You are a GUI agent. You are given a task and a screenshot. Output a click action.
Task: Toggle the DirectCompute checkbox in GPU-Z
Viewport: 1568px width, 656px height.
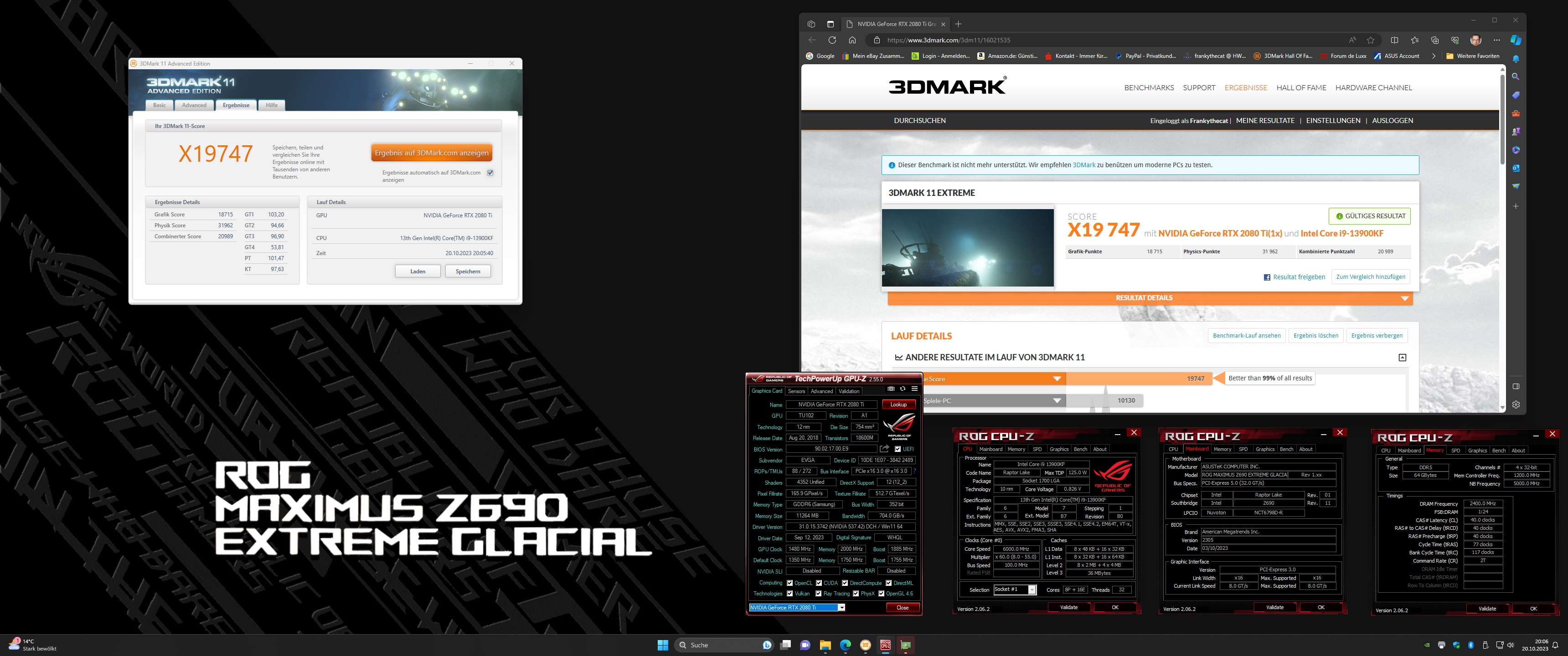coord(845,583)
